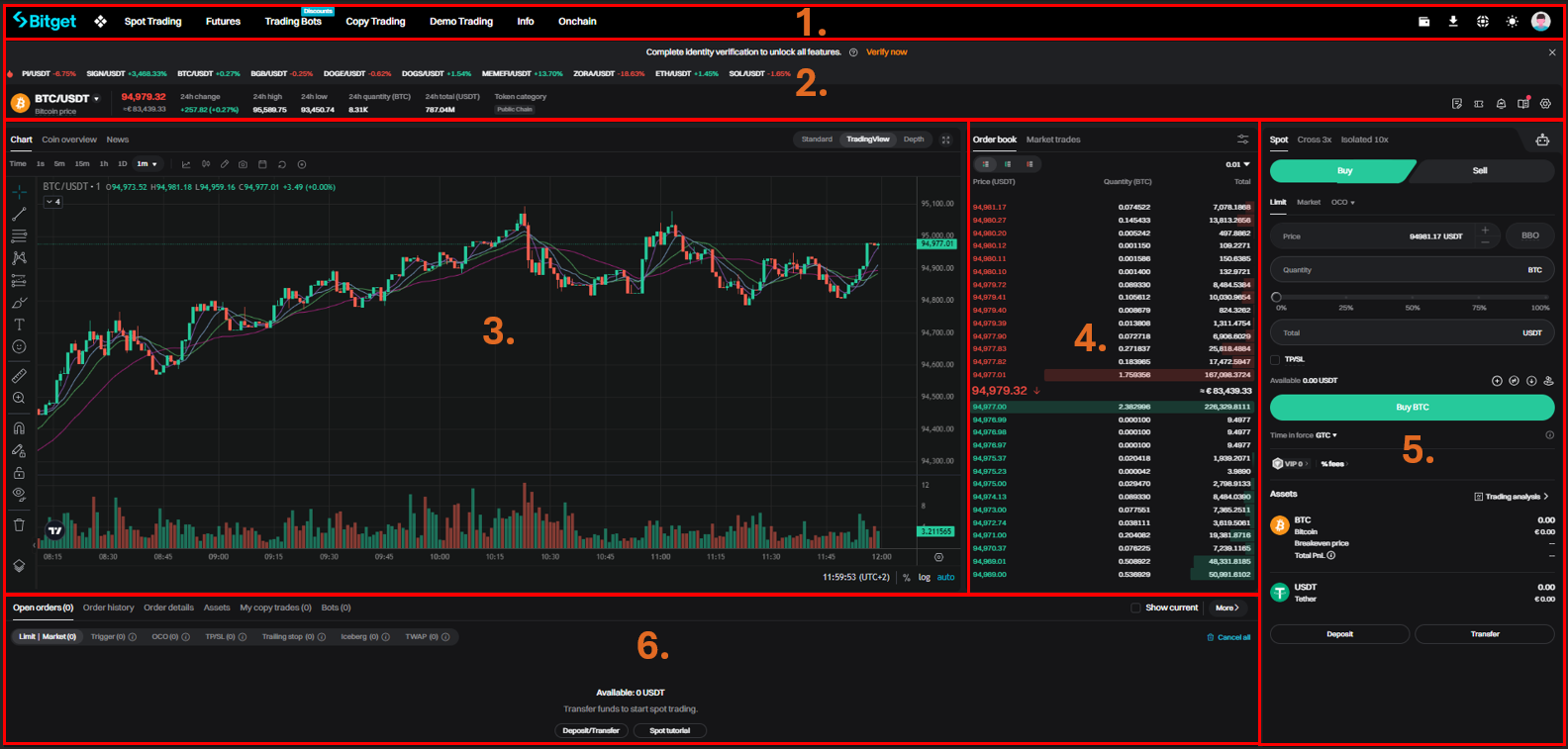The image size is (1568, 749).
Task: Select the trend line drawing tool
Action: (19, 214)
